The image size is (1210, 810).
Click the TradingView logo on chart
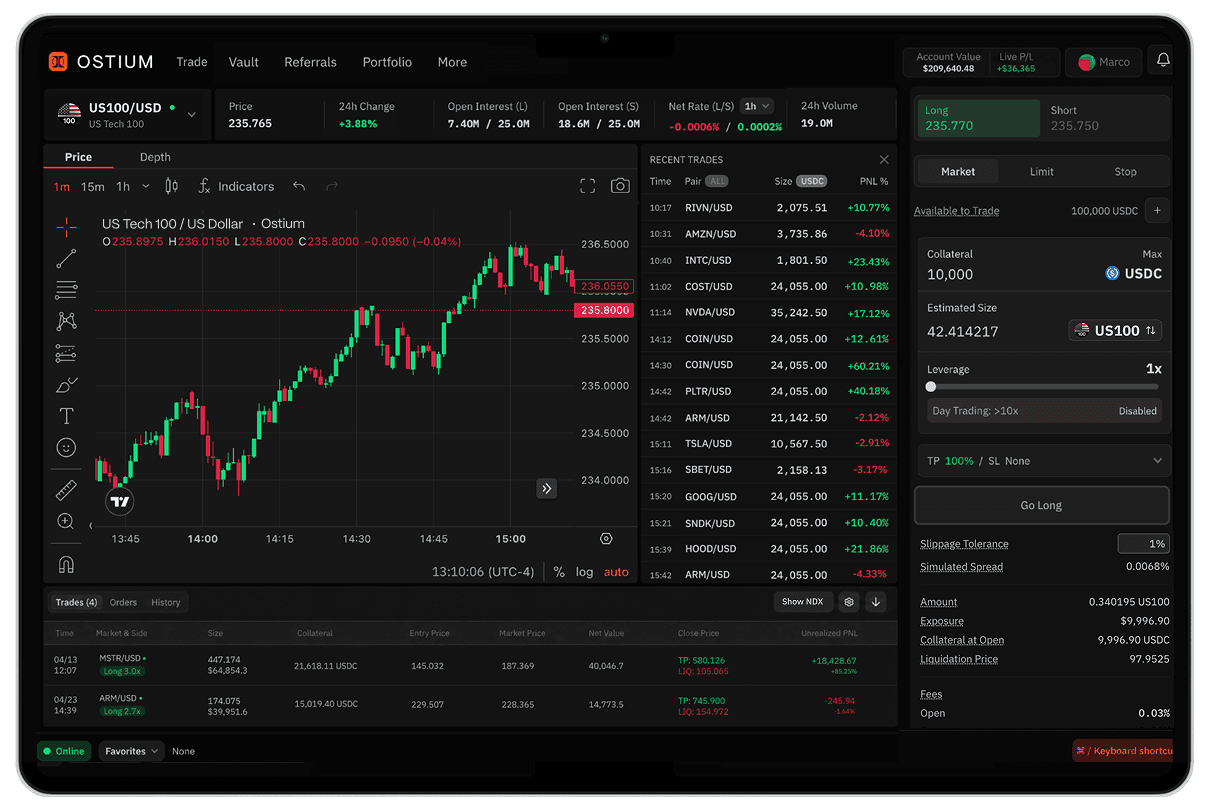click(x=120, y=502)
